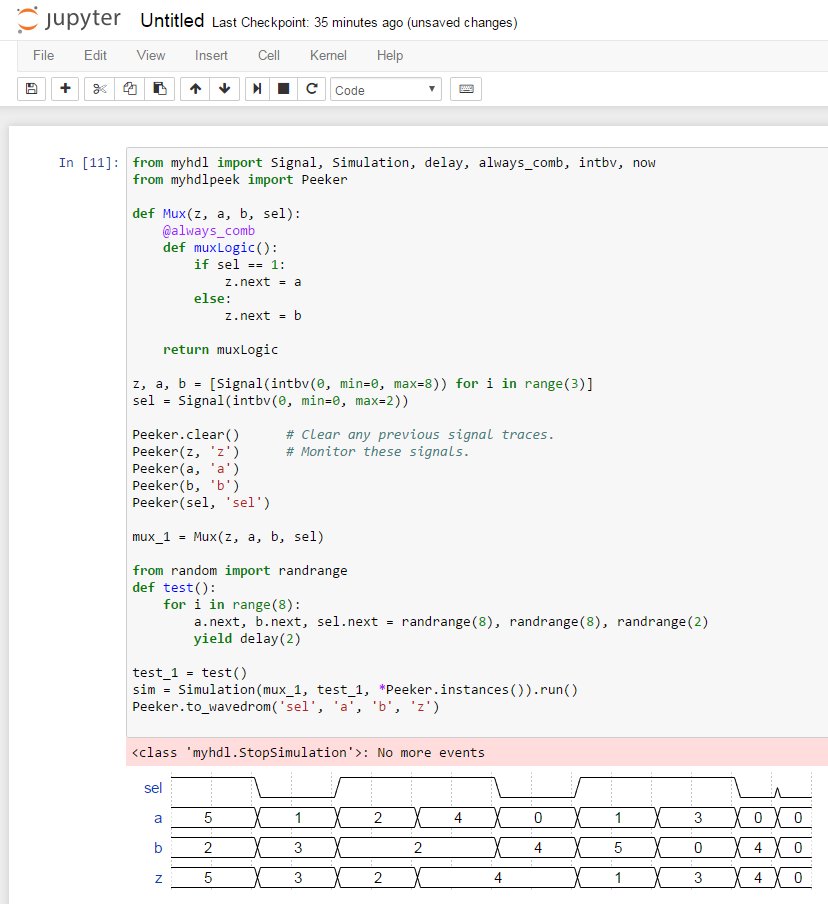Viewport: 828px width, 904px height.
Task: Move selected cell down with the arrow icon
Action: (x=225, y=89)
